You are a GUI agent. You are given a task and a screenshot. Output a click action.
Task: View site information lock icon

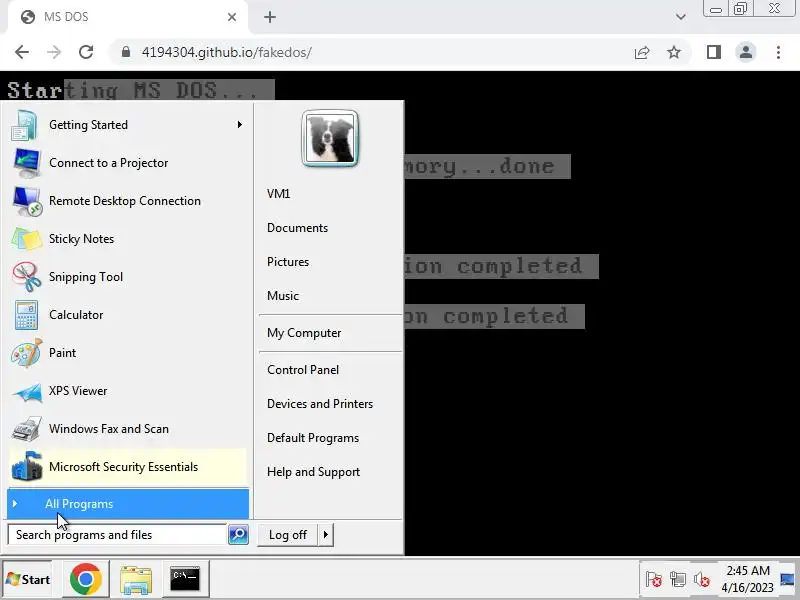click(126, 52)
